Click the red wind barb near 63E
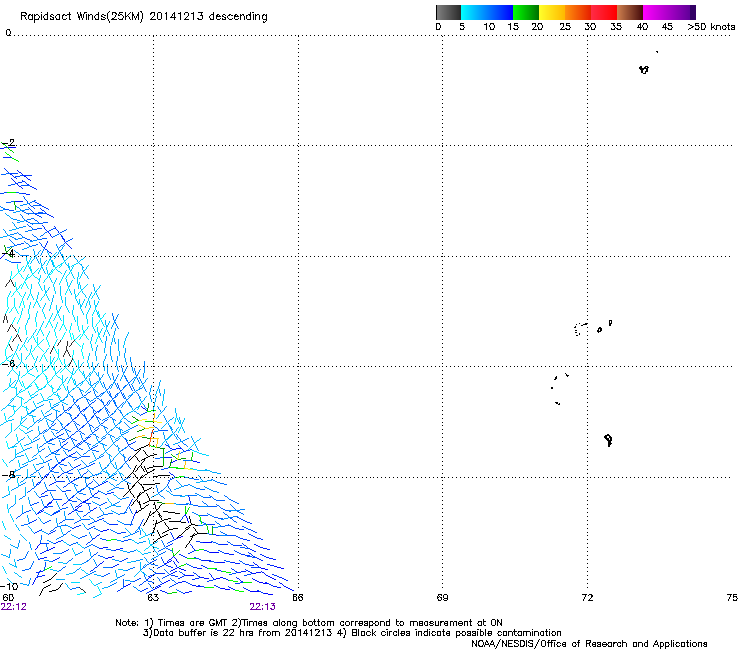Viewport: 740px width, 650px height. click(x=151, y=438)
